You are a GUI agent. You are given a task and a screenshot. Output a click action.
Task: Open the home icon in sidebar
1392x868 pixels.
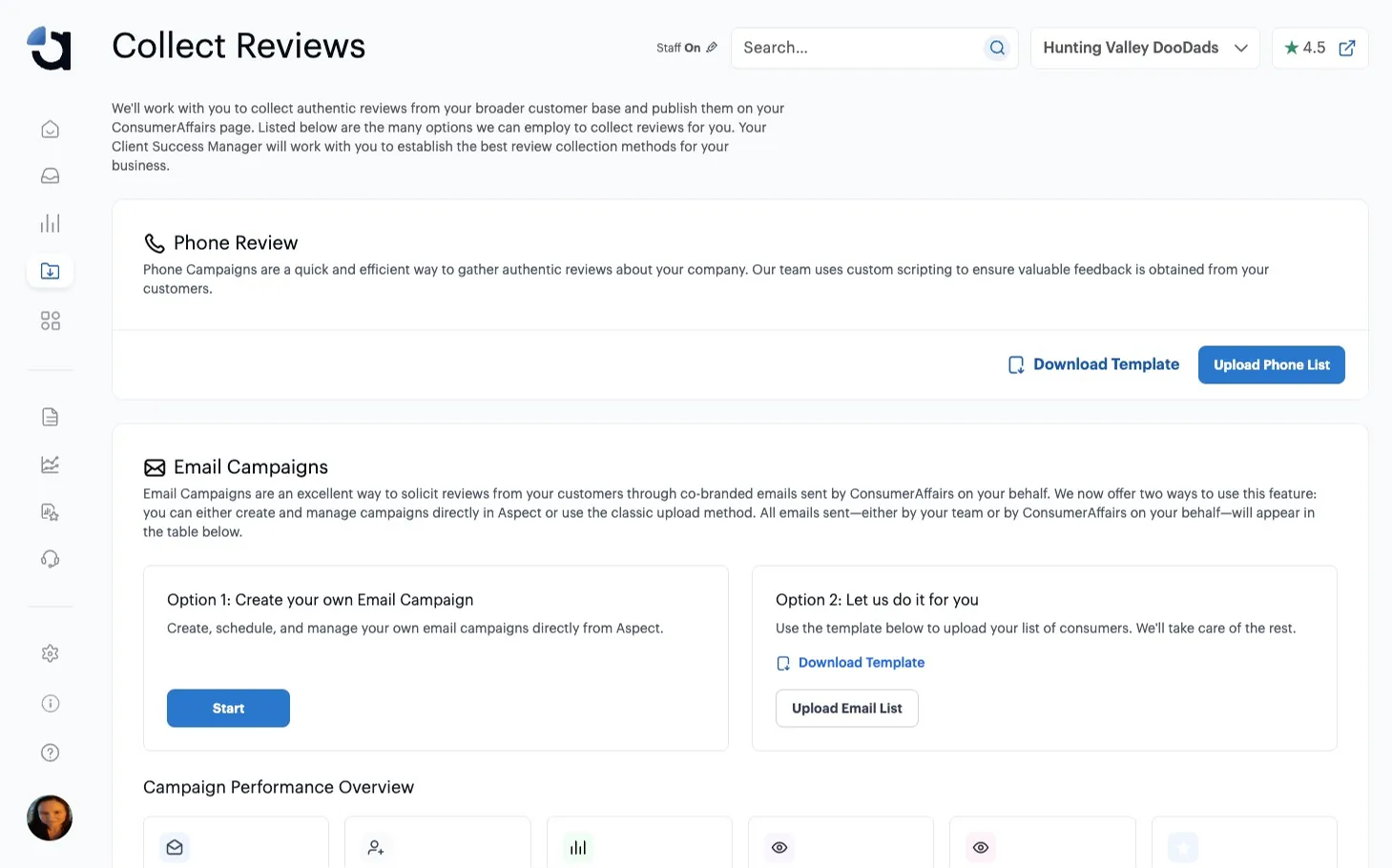pos(51,129)
